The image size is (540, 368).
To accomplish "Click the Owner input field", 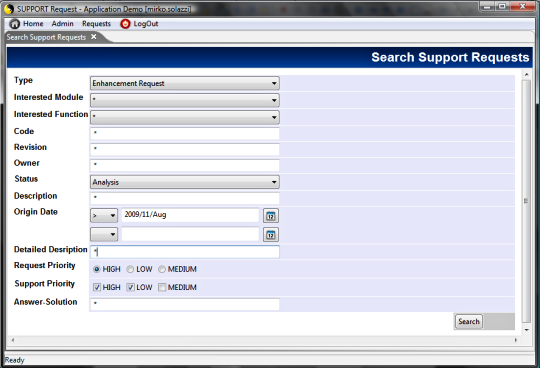I will coord(185,165).
